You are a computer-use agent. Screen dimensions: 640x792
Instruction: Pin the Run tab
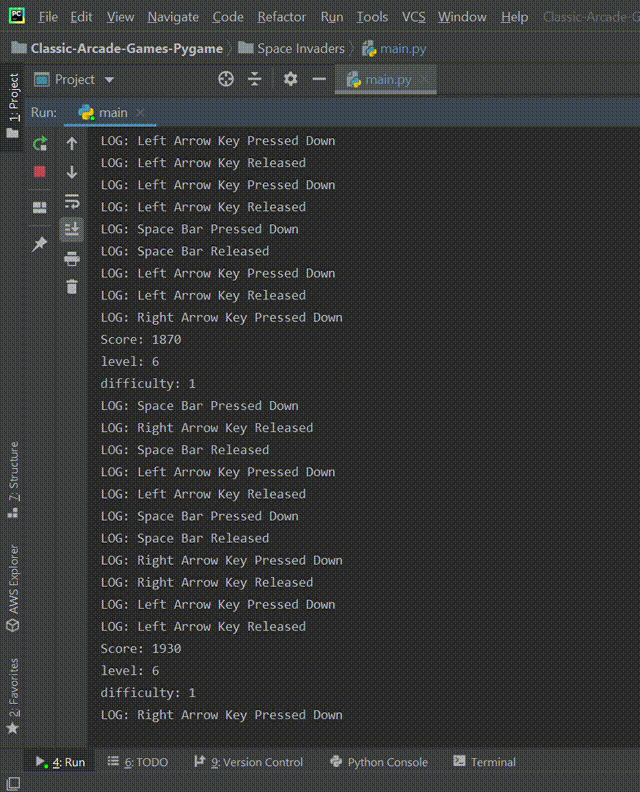tap(39, 244)
